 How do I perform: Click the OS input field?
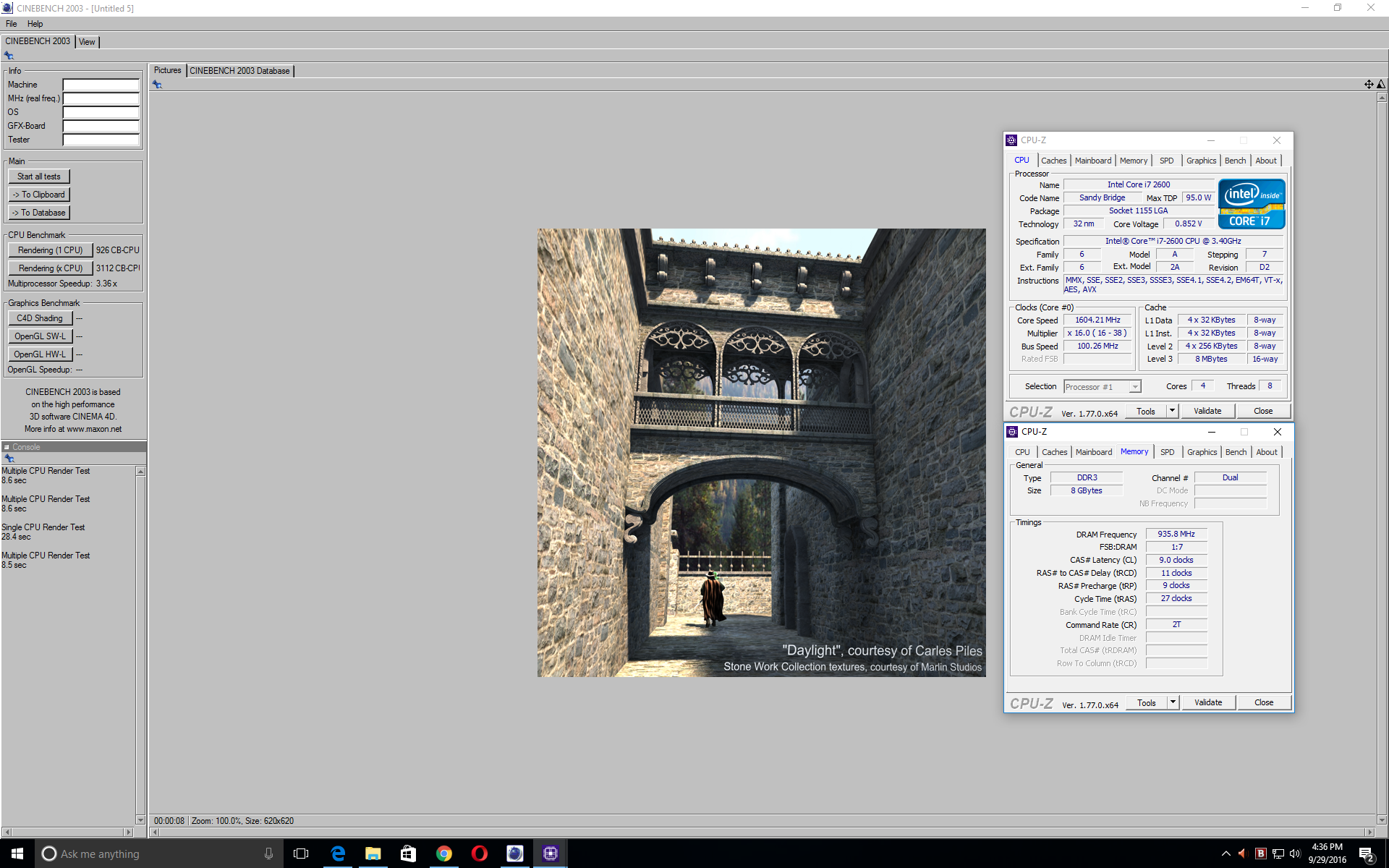[101, 112]
